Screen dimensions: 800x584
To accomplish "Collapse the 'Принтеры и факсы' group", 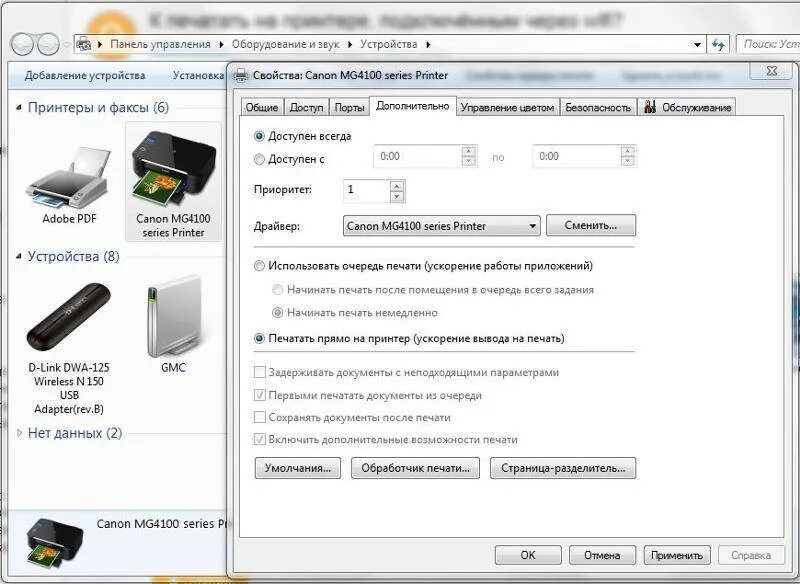I will point(19,108).
